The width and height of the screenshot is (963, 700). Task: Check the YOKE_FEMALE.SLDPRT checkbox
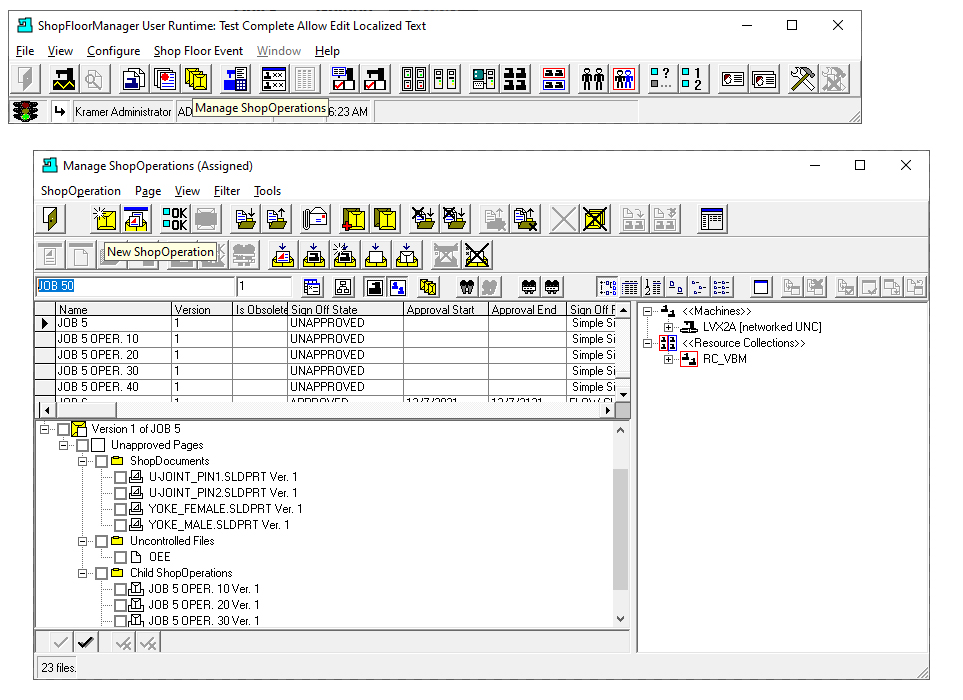pos(120,509)
